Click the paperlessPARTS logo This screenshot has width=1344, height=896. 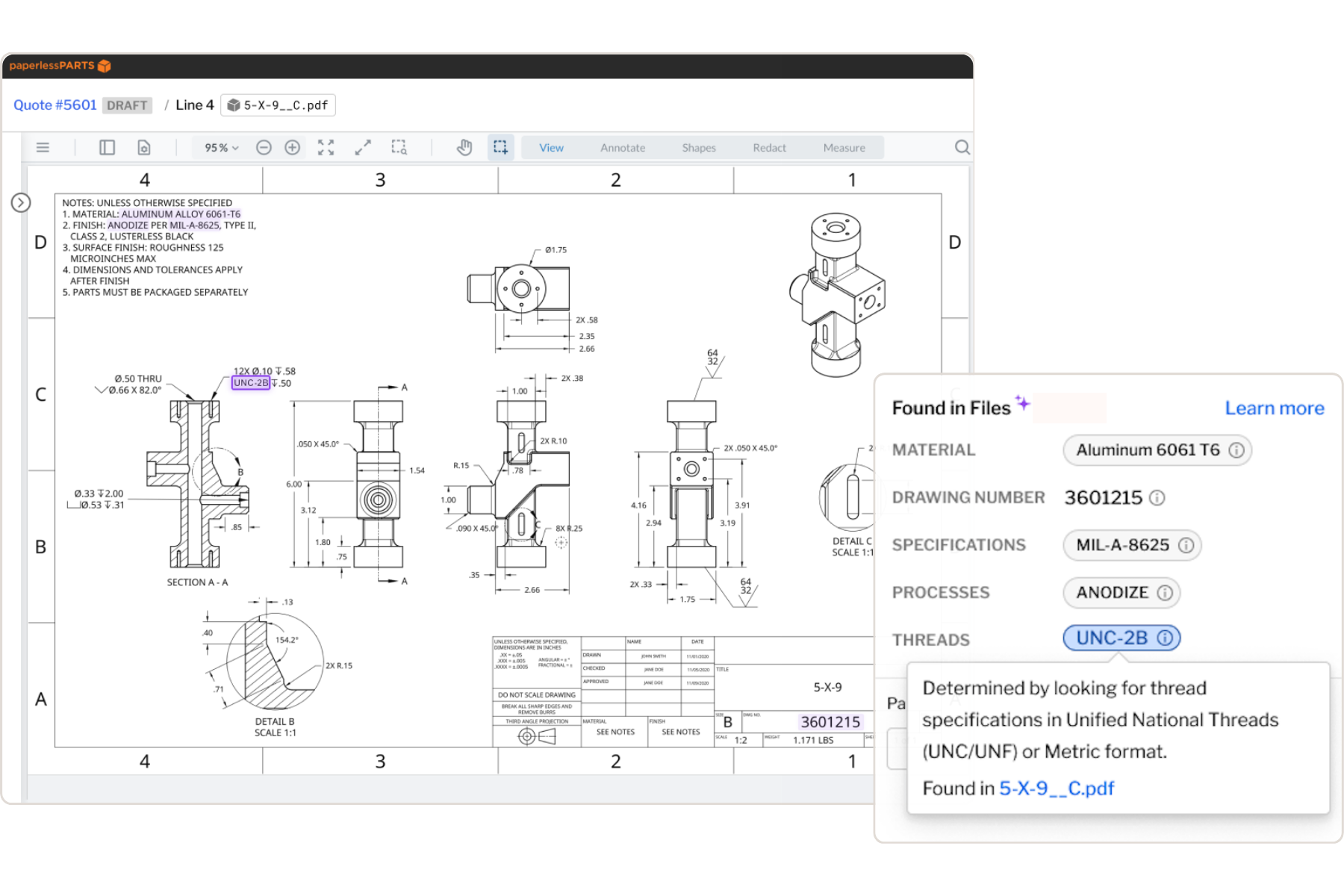pos(60,66)
